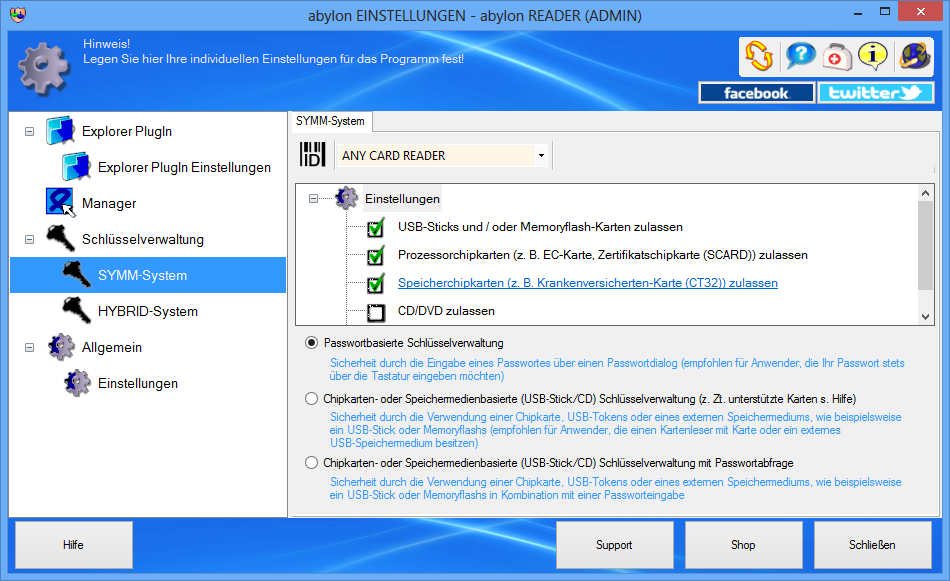Toggle USB-Sticks und Memoryflash-Karten checkbox

pyautogui.click(x=376, y=228)
